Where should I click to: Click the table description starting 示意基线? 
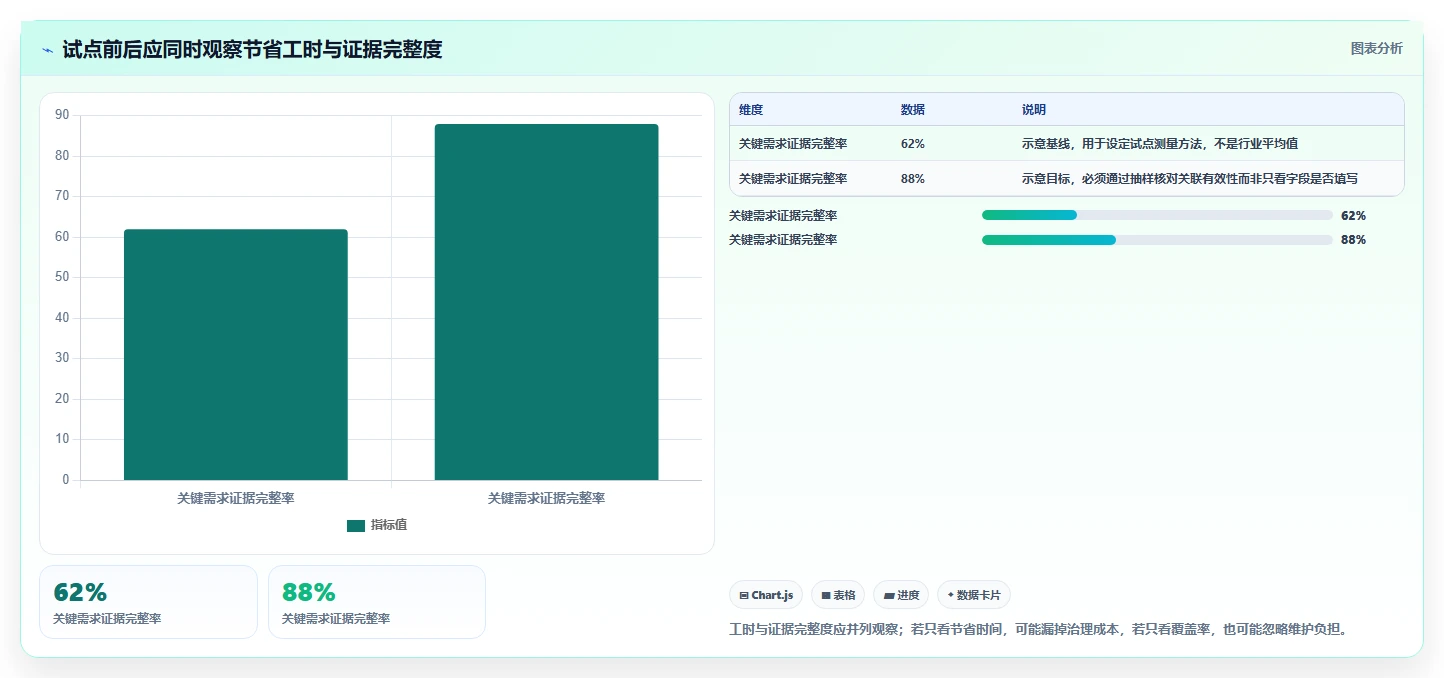(1160, 144)
